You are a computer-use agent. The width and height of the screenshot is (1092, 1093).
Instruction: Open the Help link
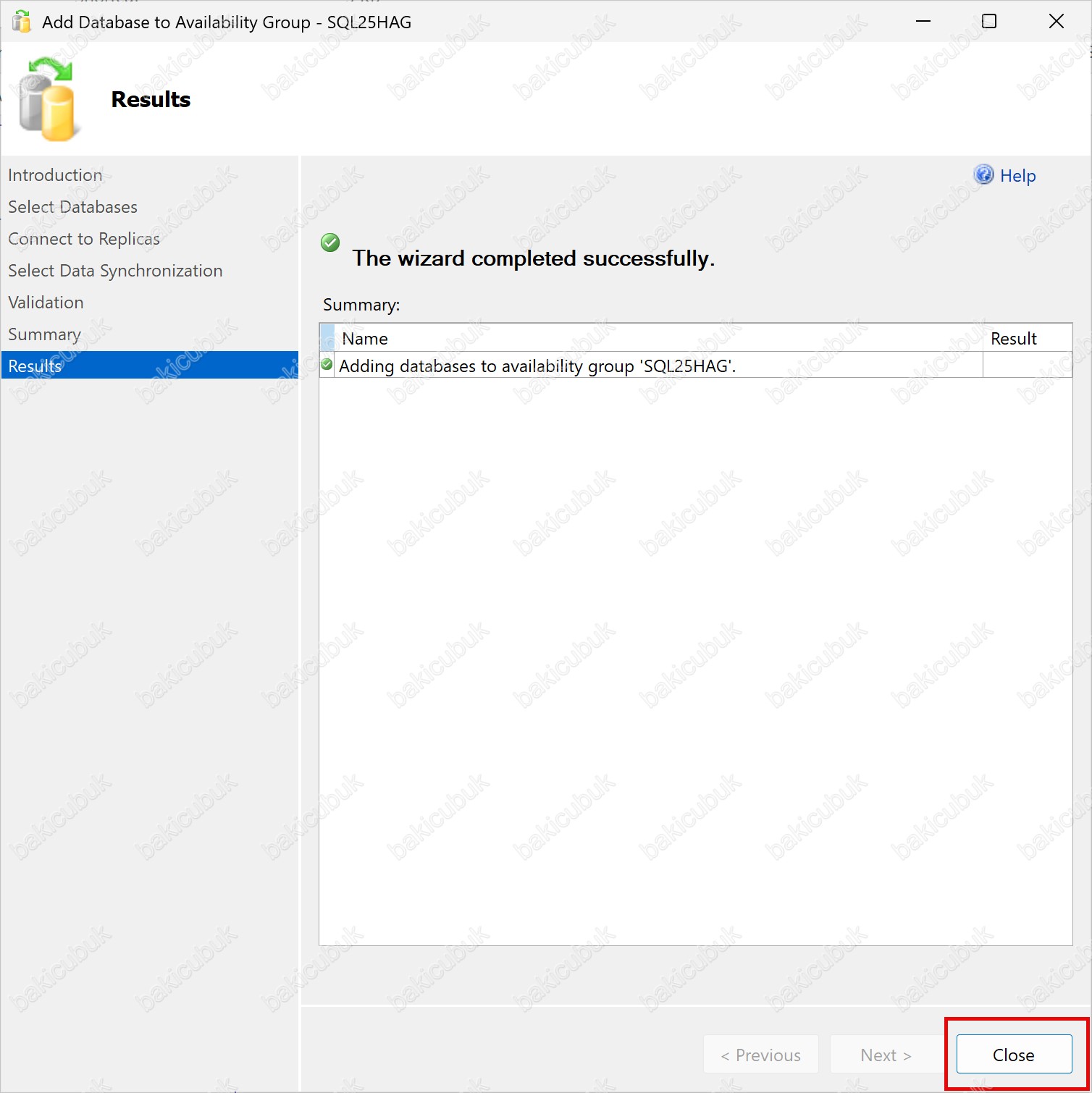1017,176
